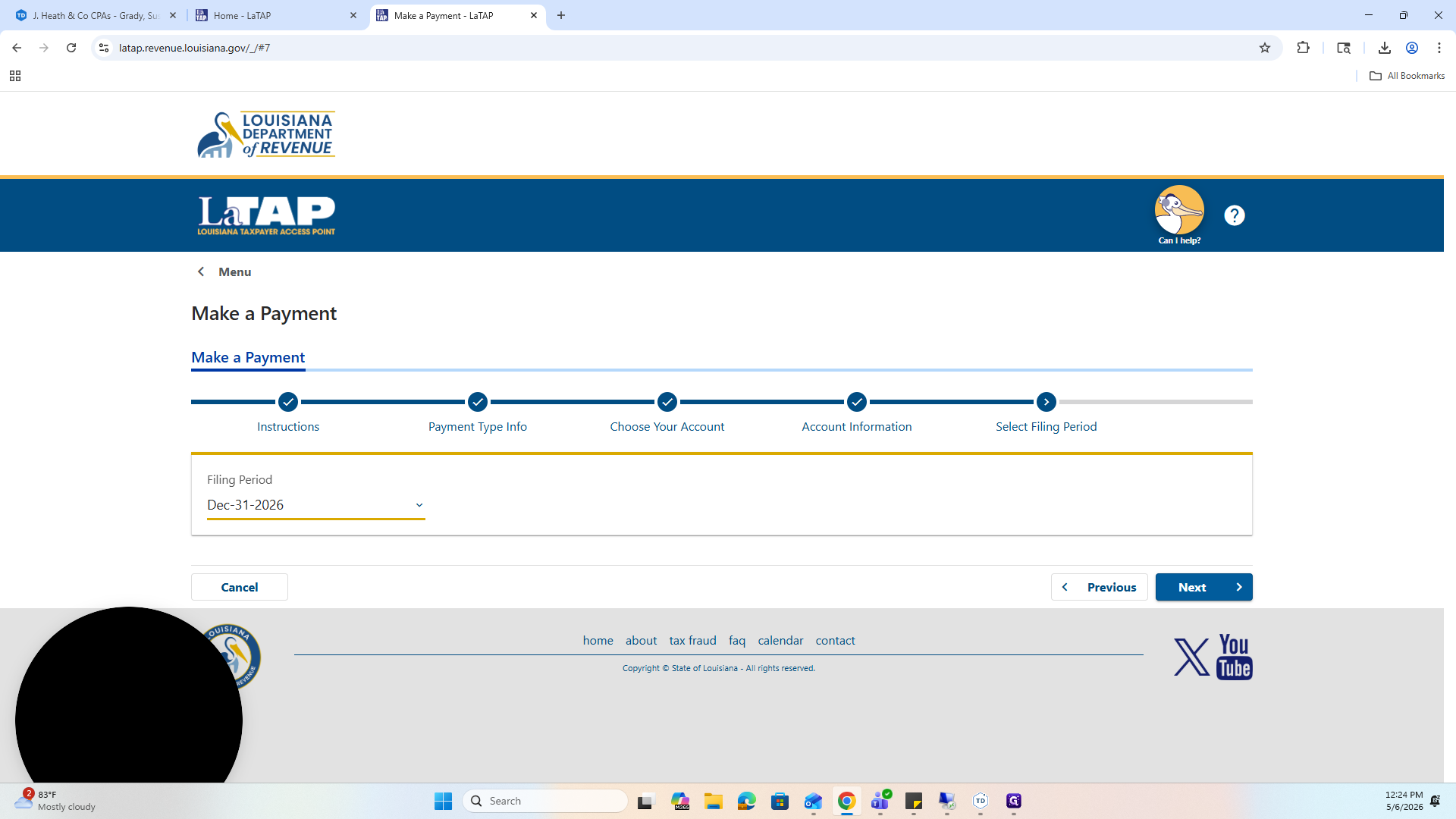Viewport: 1456px width, 819px height.
Task: Open the faq footer link
Action: (737, 641)
